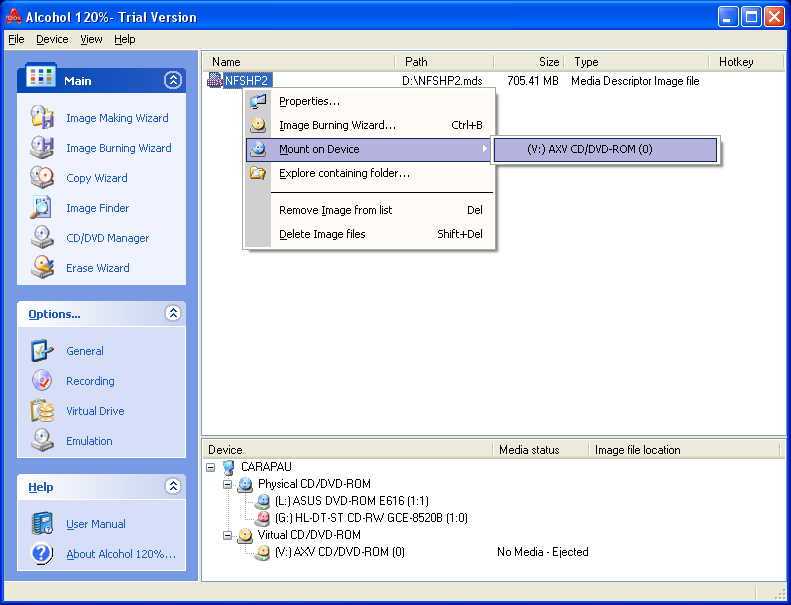Collapse the Main panel chevron
Screen dimensions: 791x605
pyautogui.click(x=173, y=80)
